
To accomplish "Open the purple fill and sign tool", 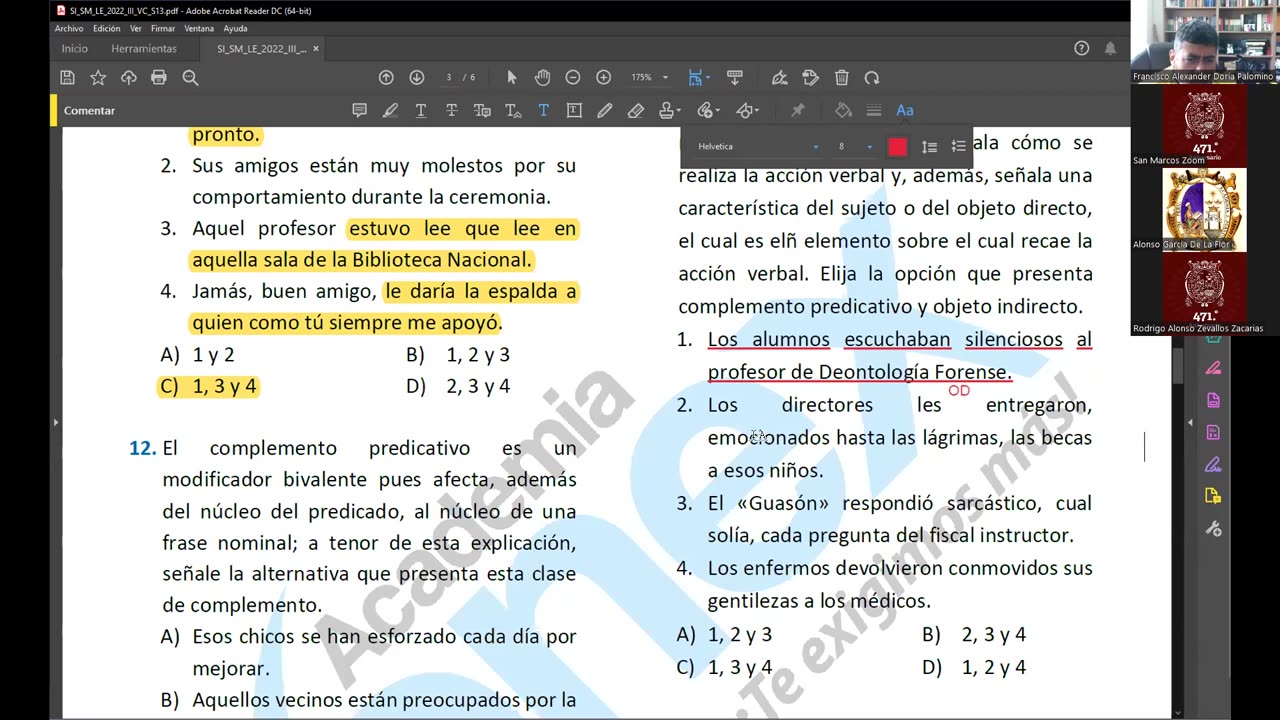I will pos(1213,464).
